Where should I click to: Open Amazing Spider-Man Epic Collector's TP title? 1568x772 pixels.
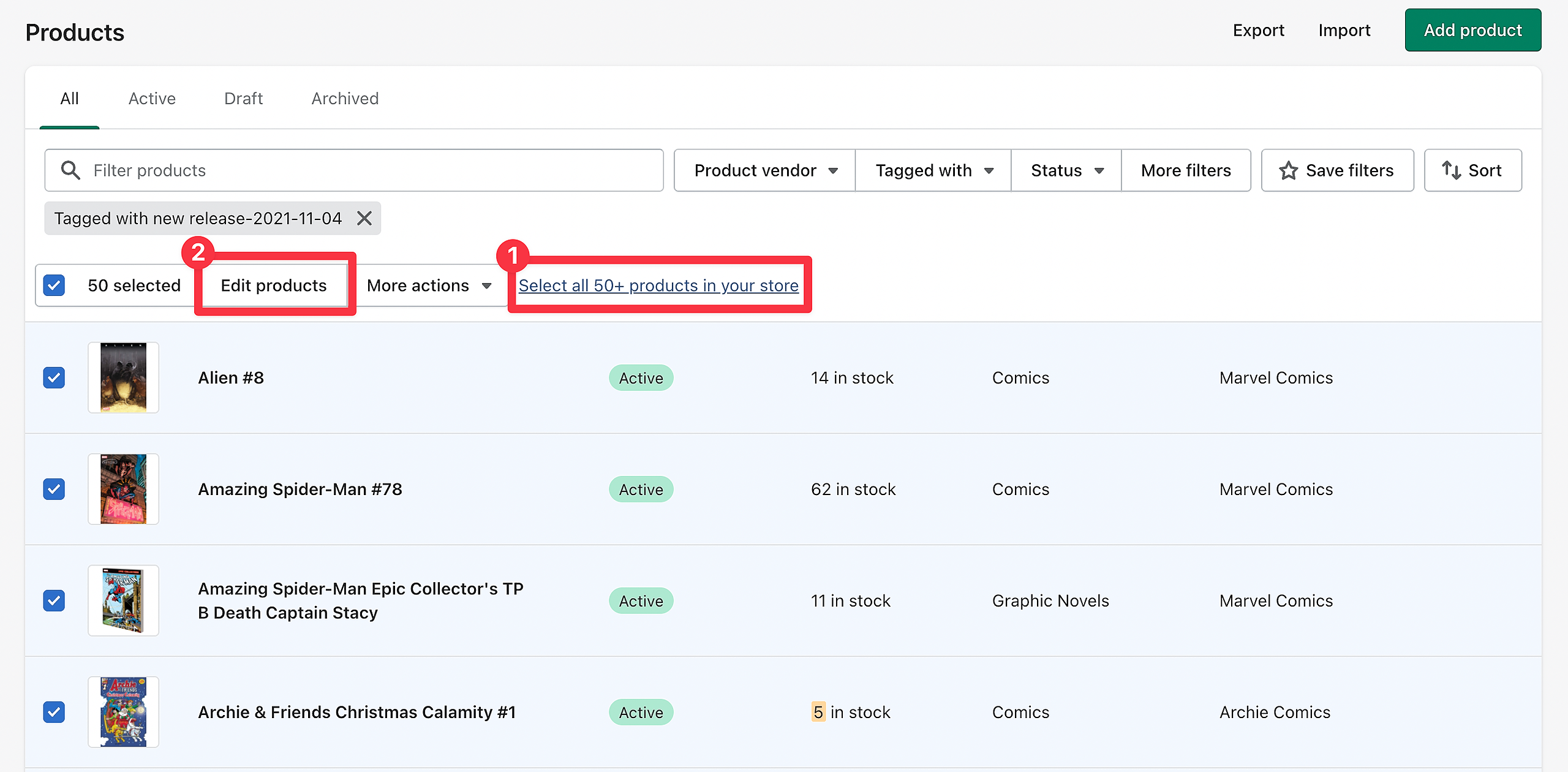(361, 600)
